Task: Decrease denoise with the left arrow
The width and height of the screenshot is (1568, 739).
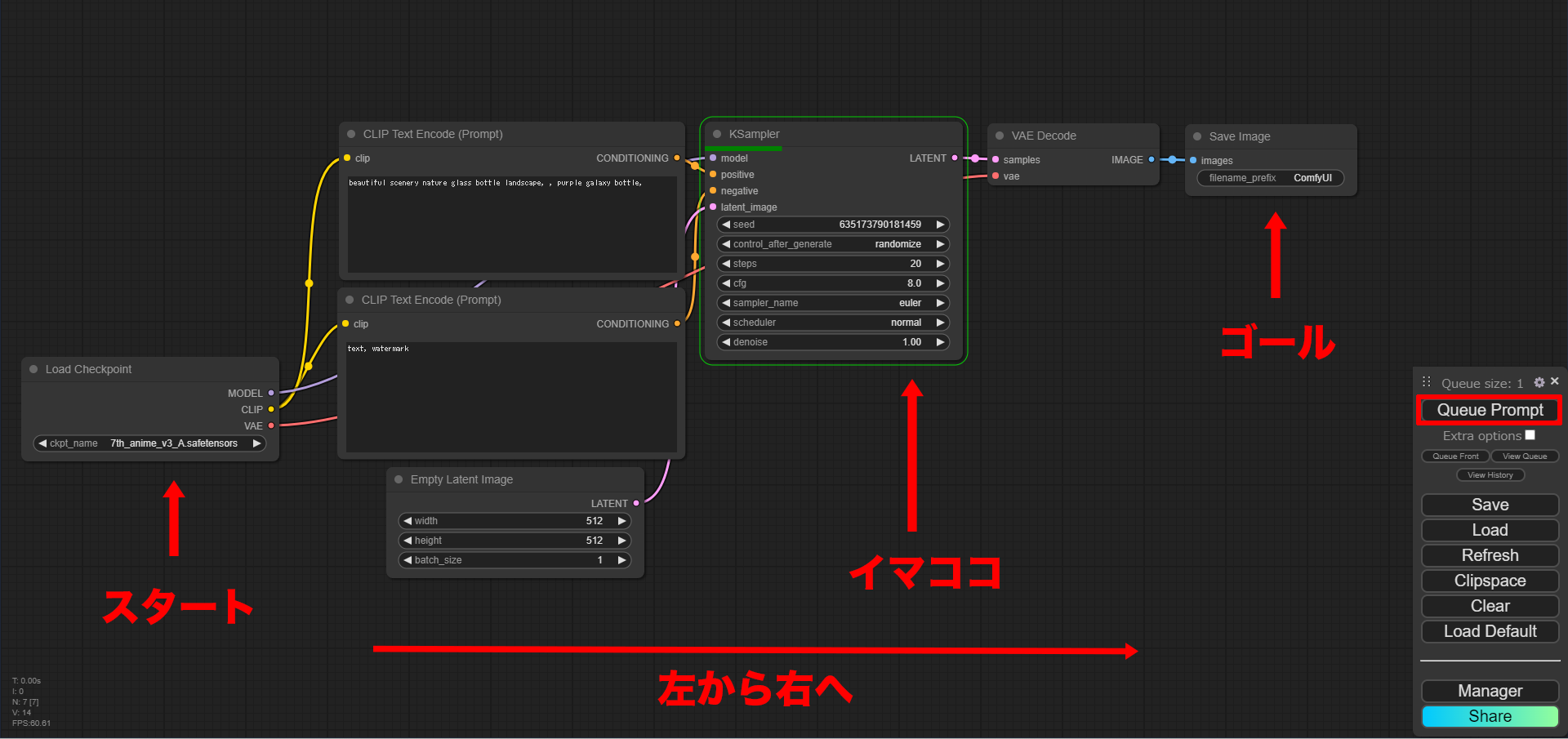Action: pos(726,342)
